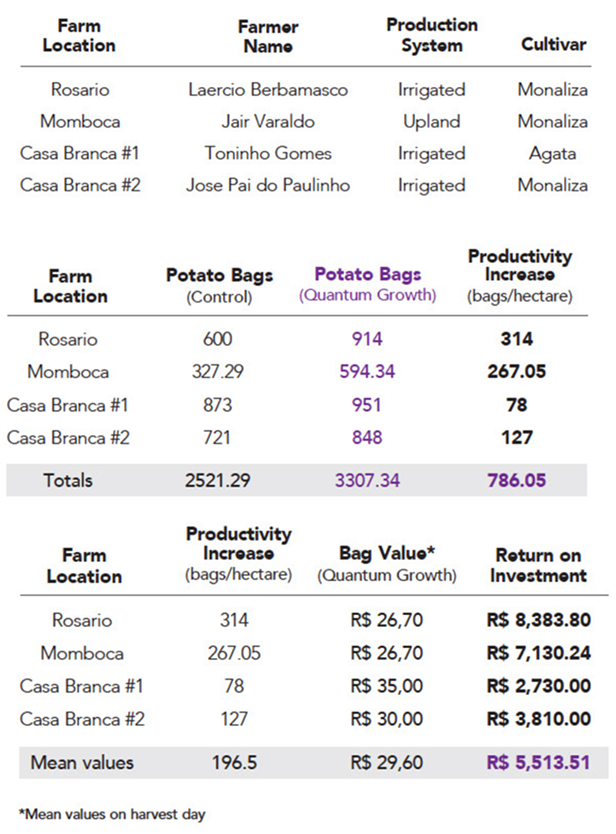This screenshot has width=616, height=834.
Task: Click the Agata cultivar cell
Action: click(x=553, y=154)
